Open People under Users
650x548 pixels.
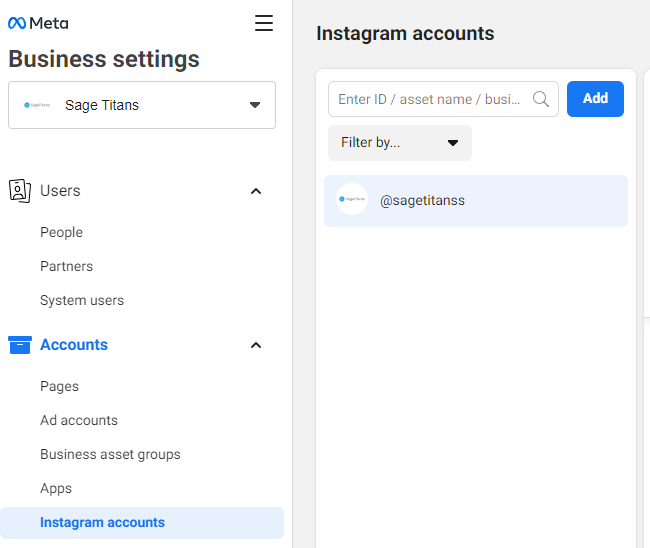61,233
